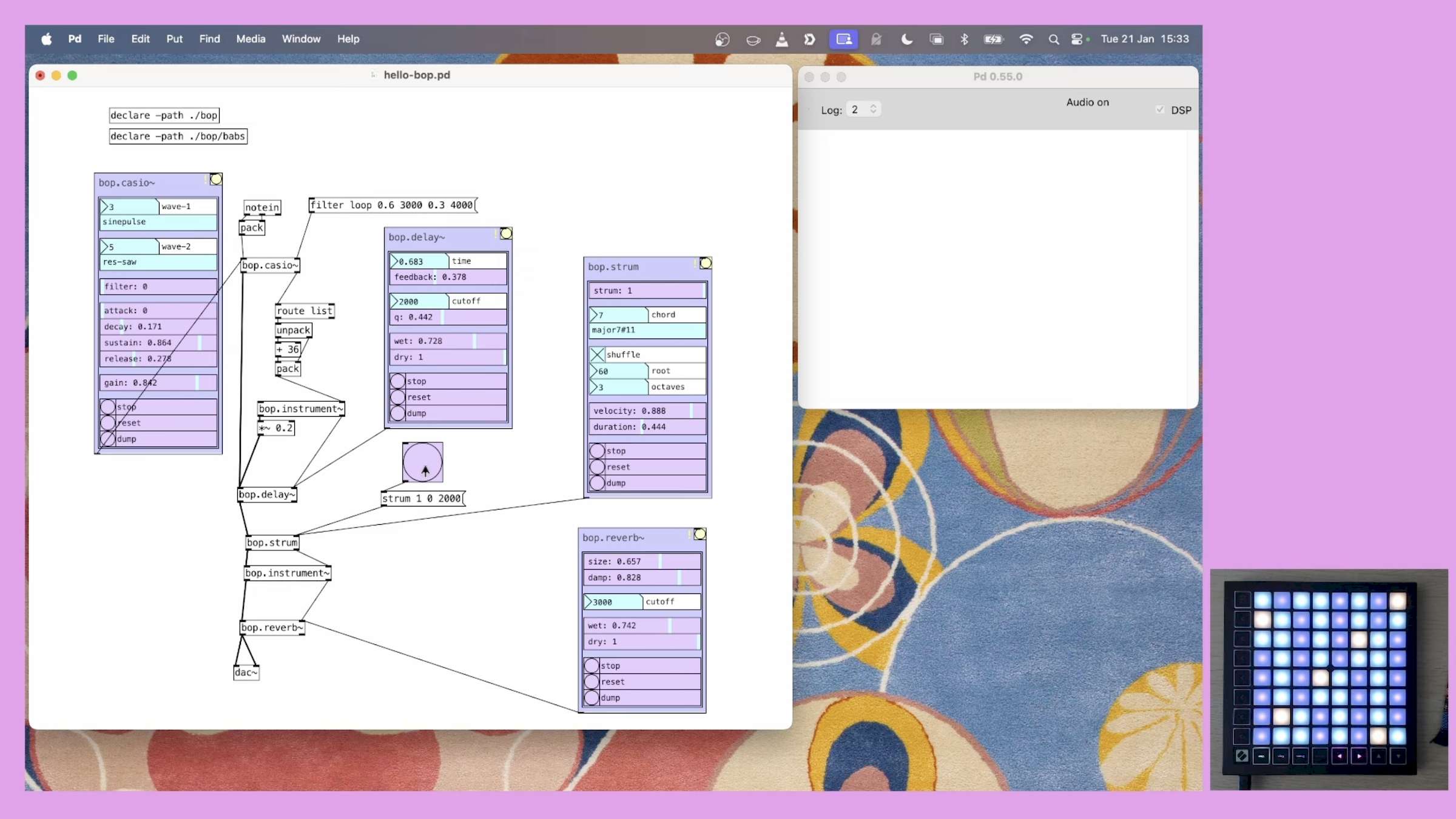The height and width of the screenshot is (819, 1456).
Task: Open the File menu
Action: coord(106,39)
